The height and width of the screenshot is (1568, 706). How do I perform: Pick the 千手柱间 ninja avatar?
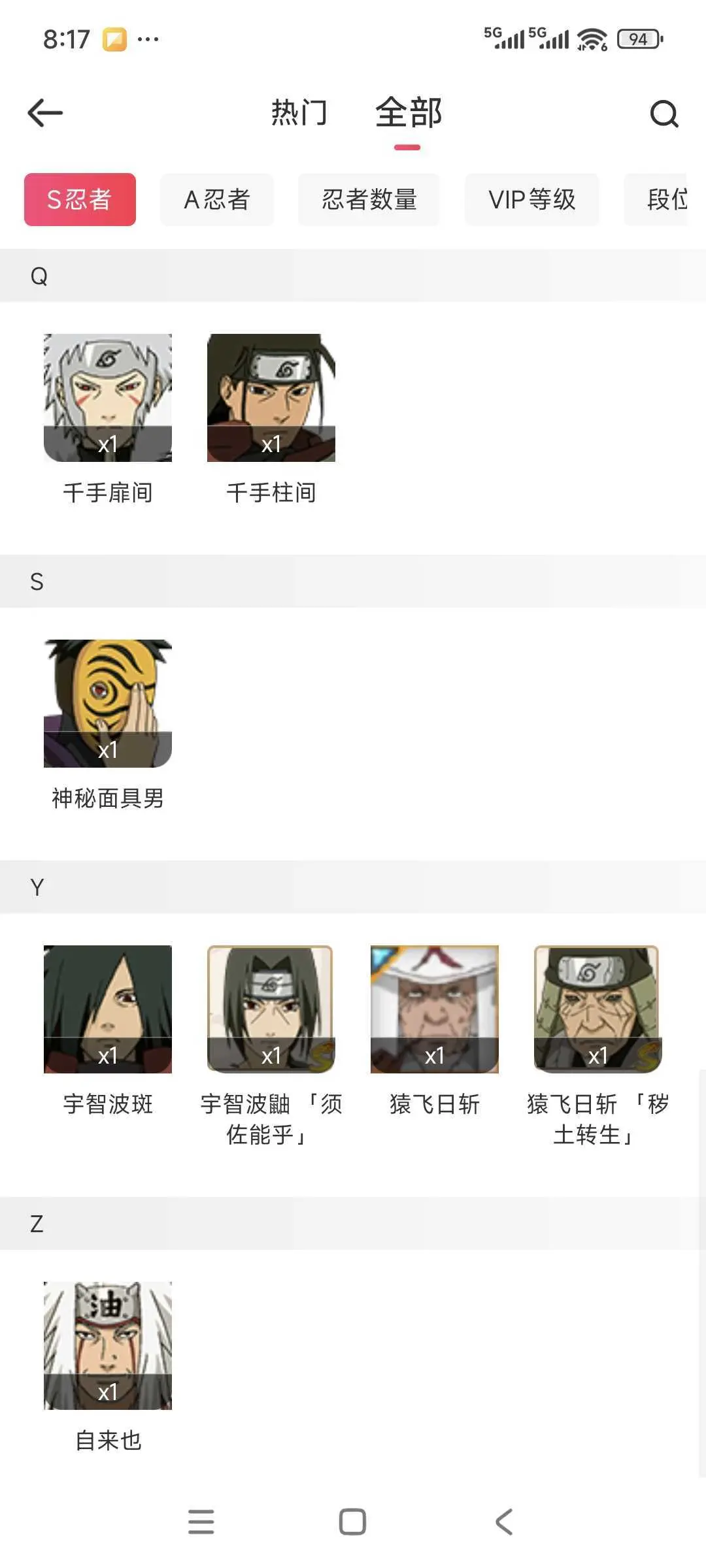point(271,398)
